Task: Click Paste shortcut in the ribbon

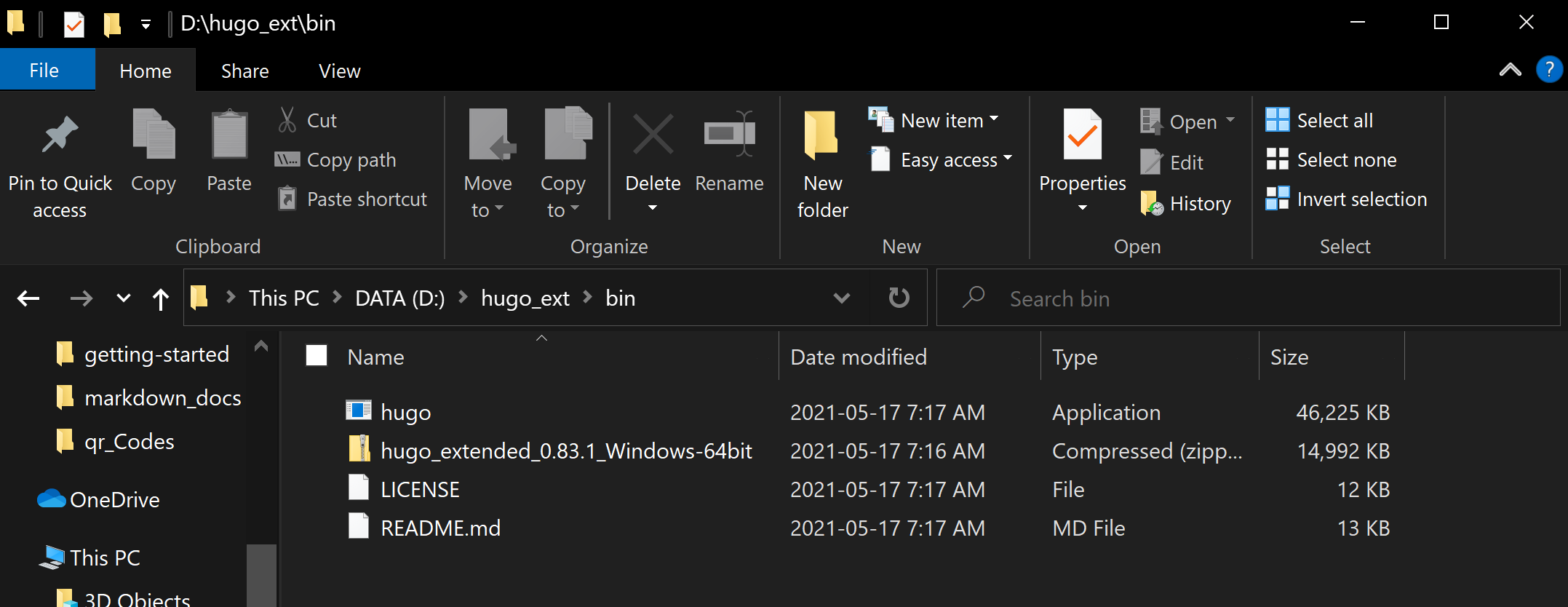Action: (352, 199)
